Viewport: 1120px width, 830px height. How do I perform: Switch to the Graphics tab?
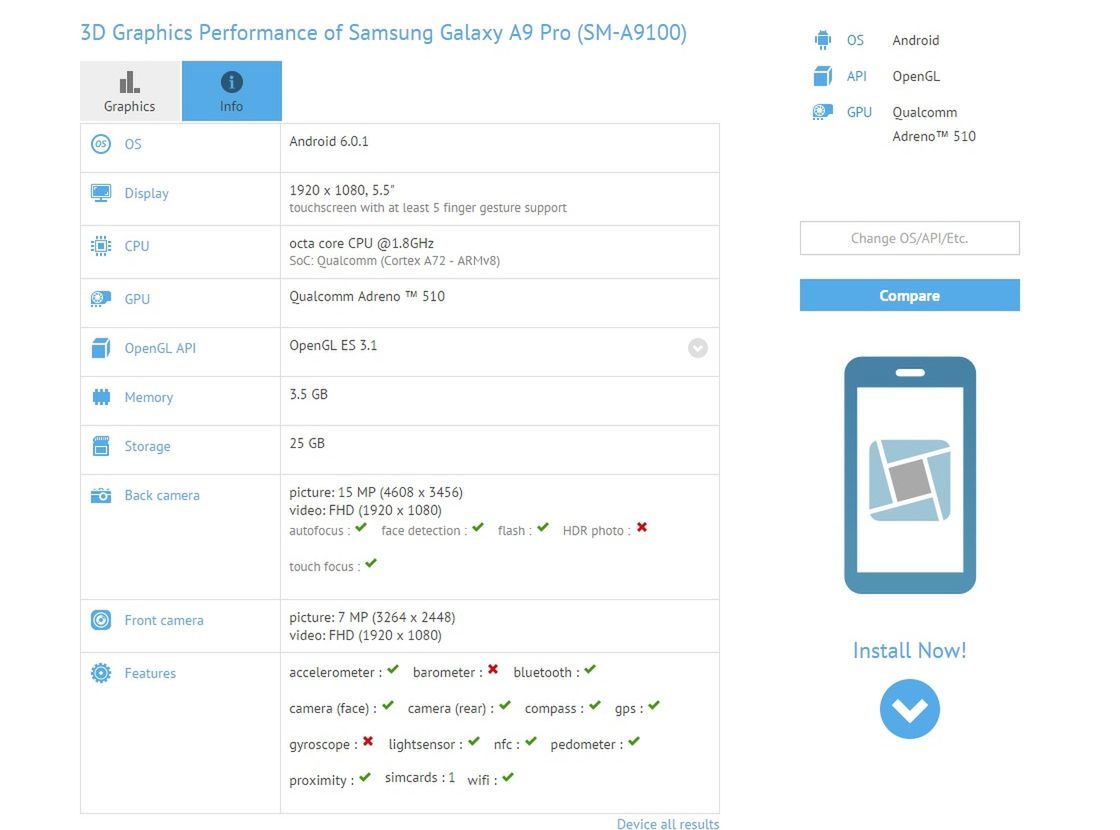[x=129, y=91]
